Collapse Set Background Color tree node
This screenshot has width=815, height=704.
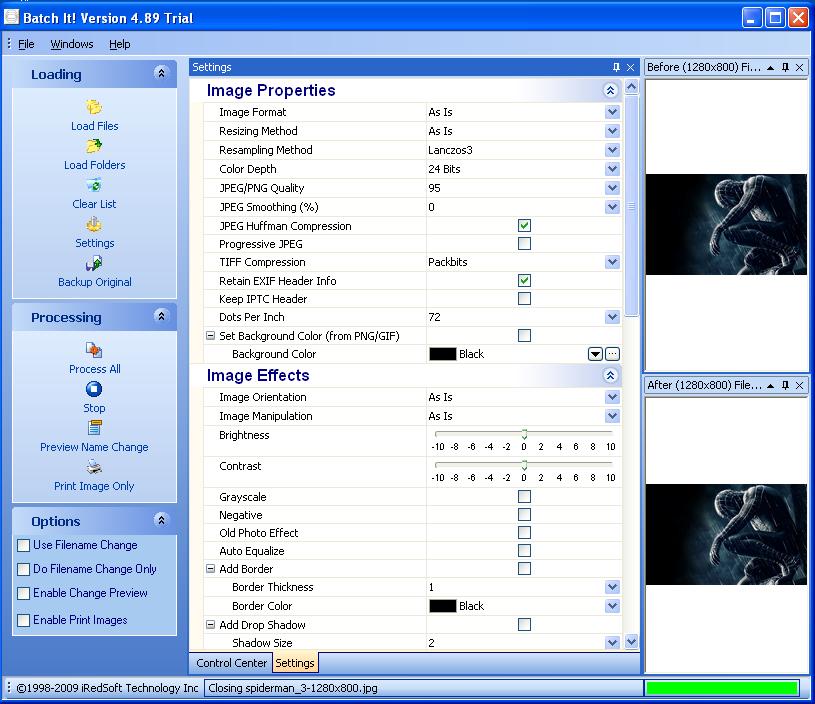[x=211, y=336]
